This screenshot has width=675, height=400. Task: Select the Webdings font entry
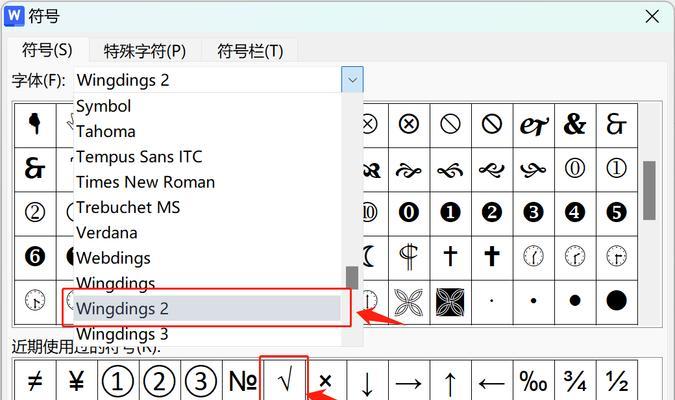pos(209,258)
